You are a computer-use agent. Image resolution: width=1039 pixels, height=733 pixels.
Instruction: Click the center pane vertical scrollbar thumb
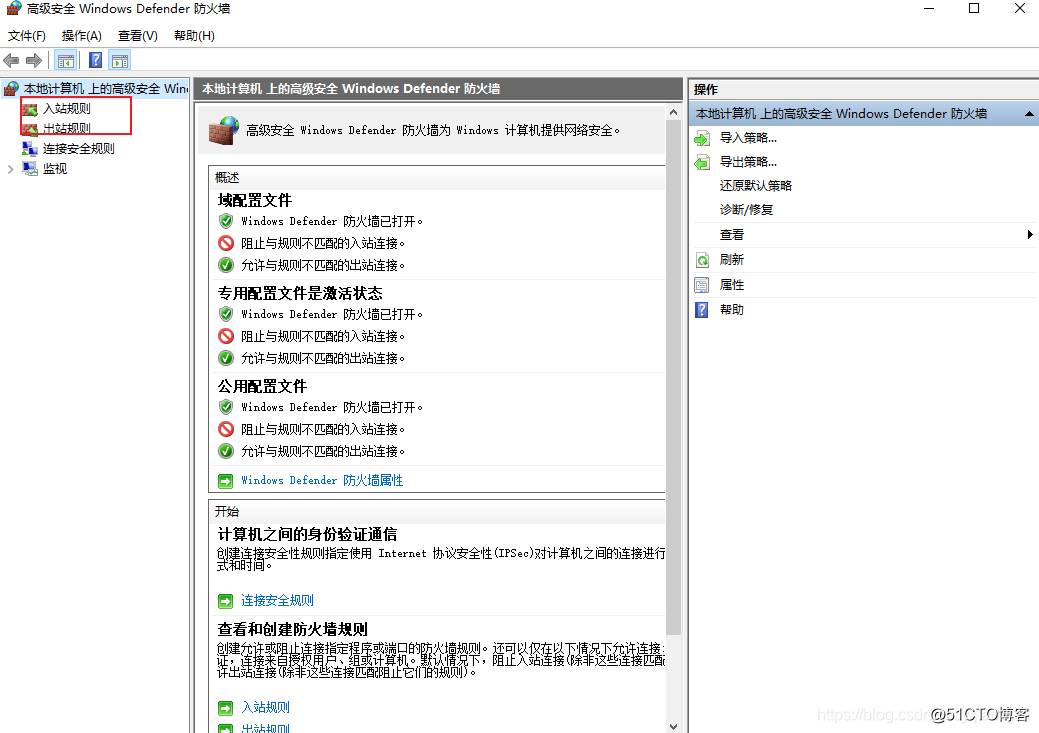pyautogui.click(x=673, y=378)
